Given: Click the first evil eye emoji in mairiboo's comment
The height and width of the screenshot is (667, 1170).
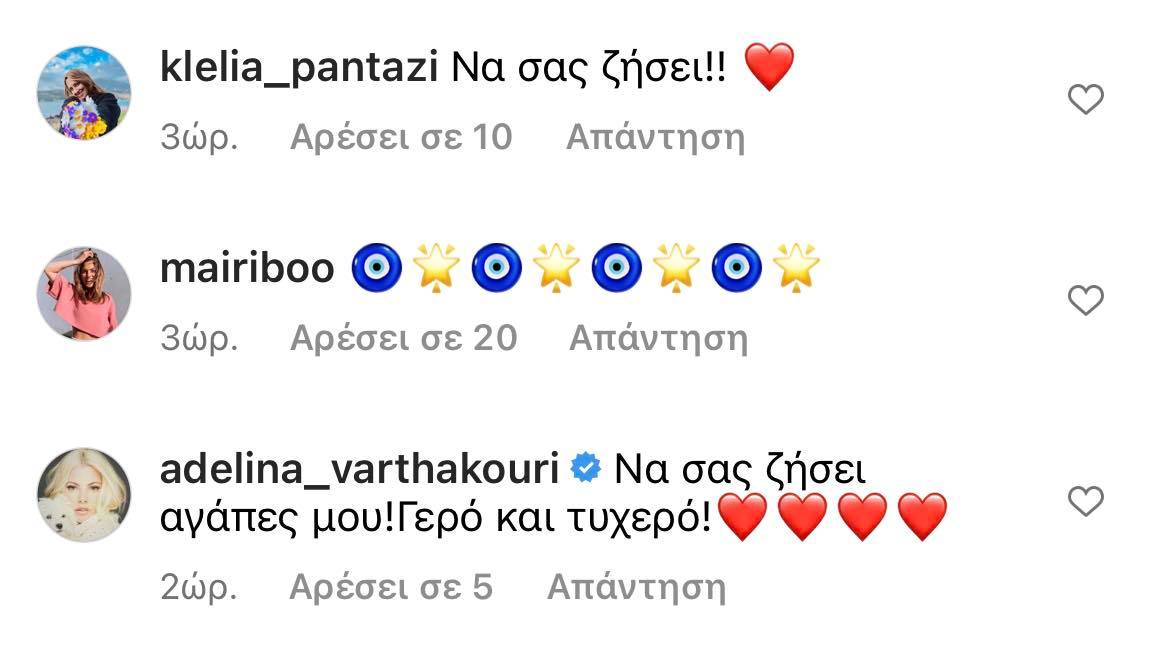Looking at the screenshot, I should (x=377, y=267).
